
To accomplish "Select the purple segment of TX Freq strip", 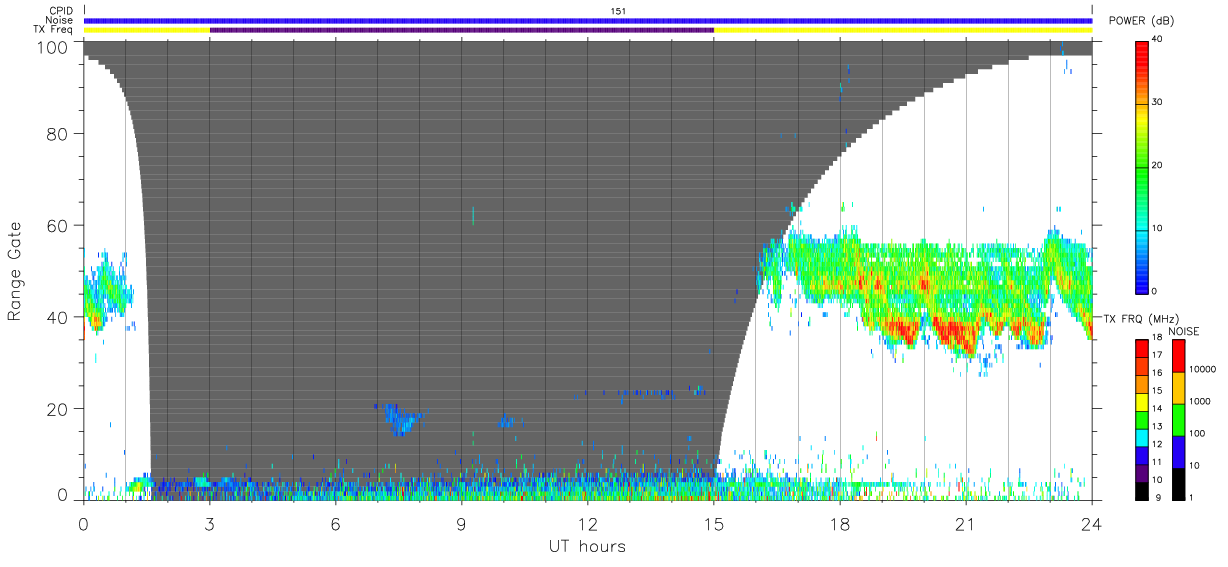I will [x=462, y=30].
